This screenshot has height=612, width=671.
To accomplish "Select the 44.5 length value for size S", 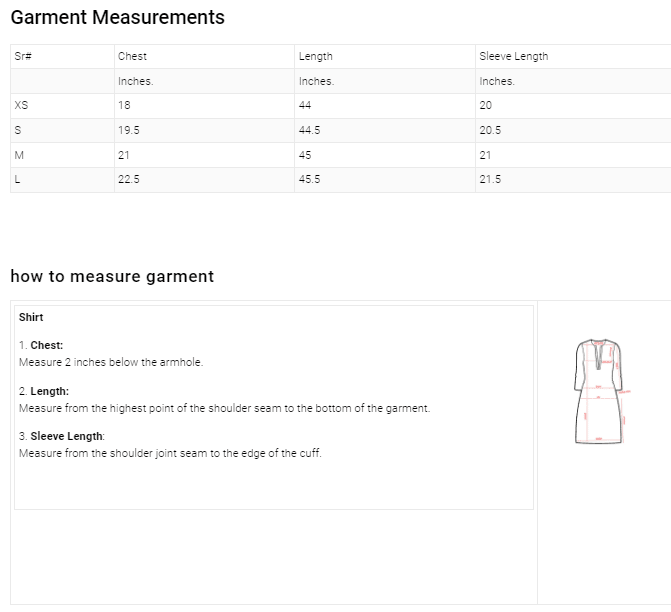I will point(309,130).
